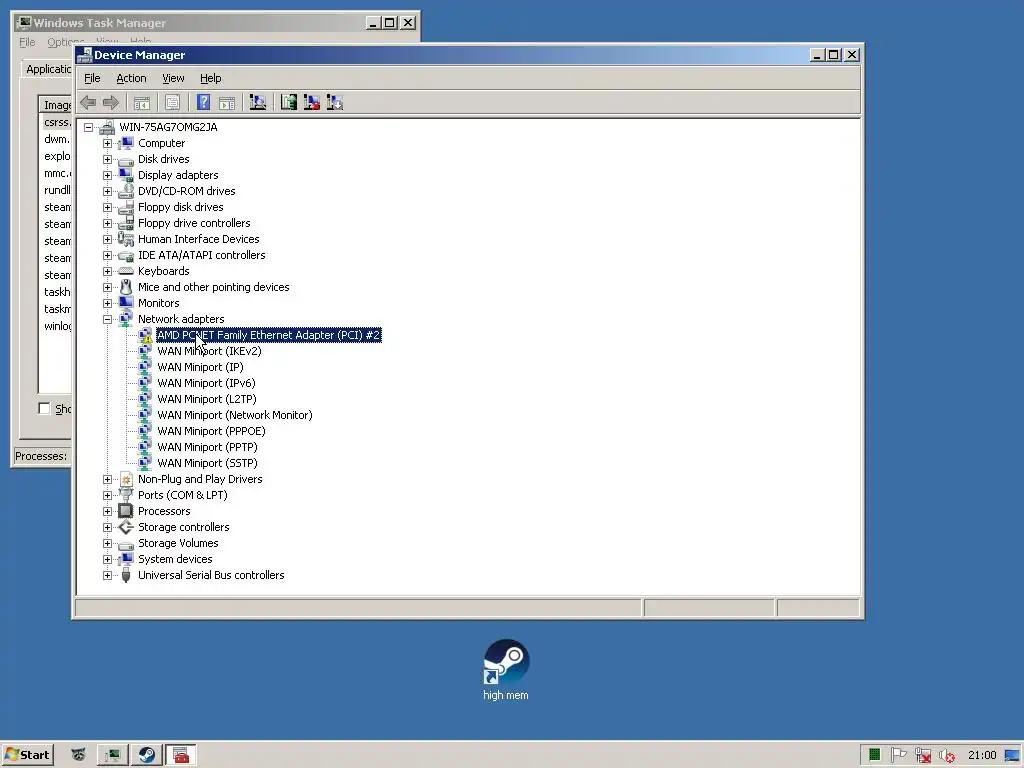
Task: Expand the Processors category
Action: coord(108,511)
